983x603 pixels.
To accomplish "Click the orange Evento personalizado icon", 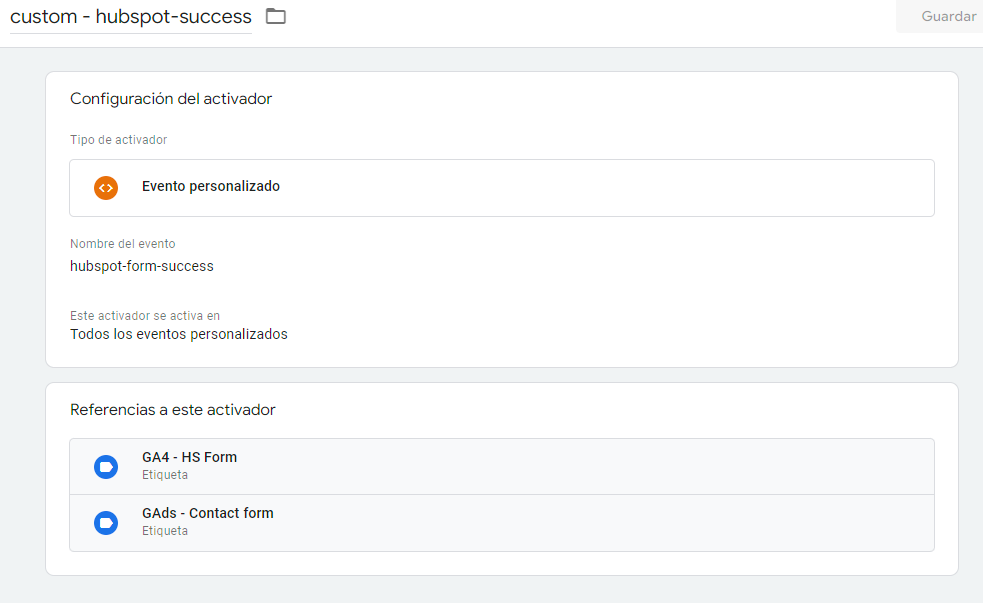I will [x=106, y=187].
